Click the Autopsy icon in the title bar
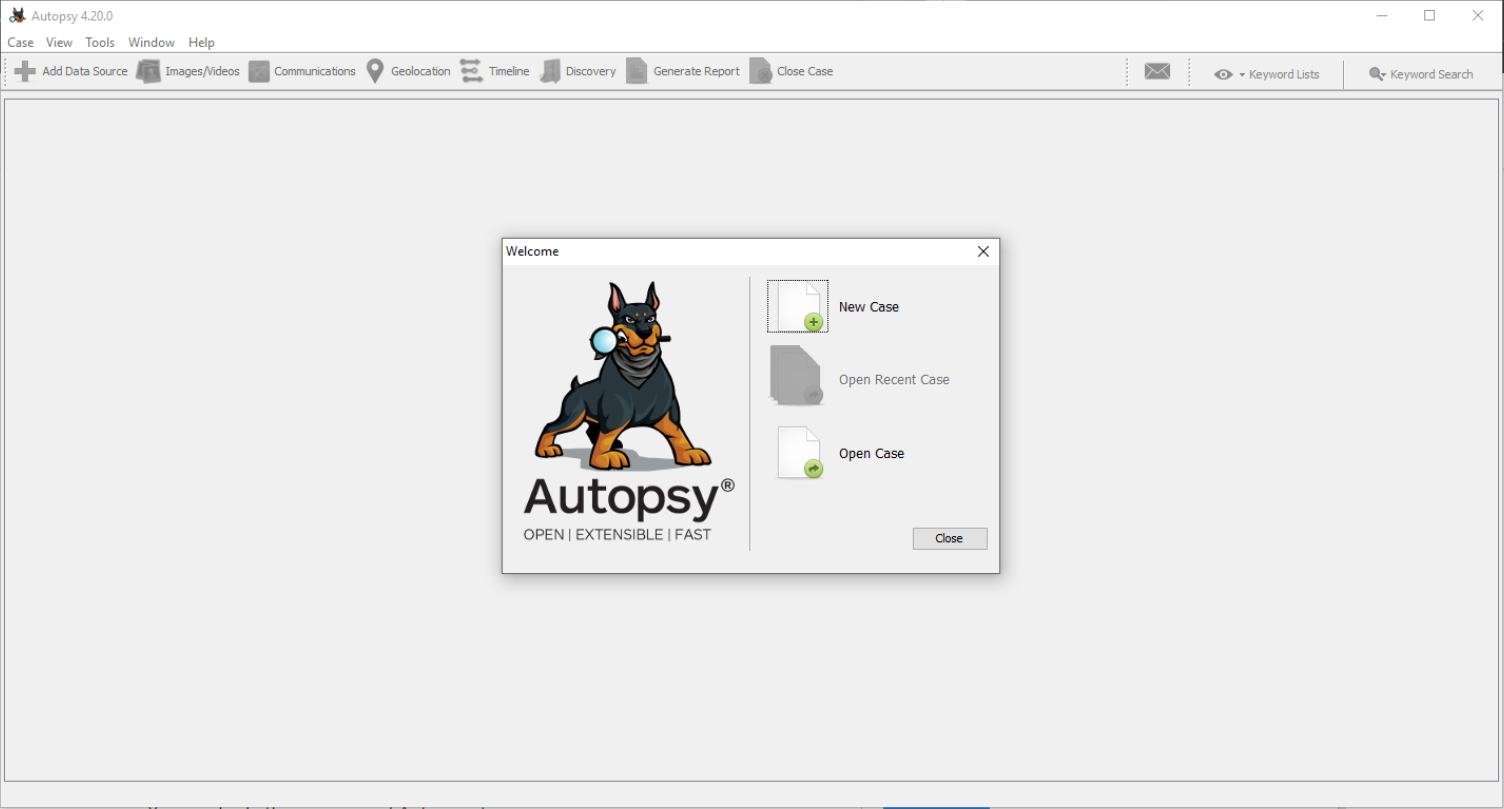Viewport: 1504px width, 809px height. tap(17, 15)
